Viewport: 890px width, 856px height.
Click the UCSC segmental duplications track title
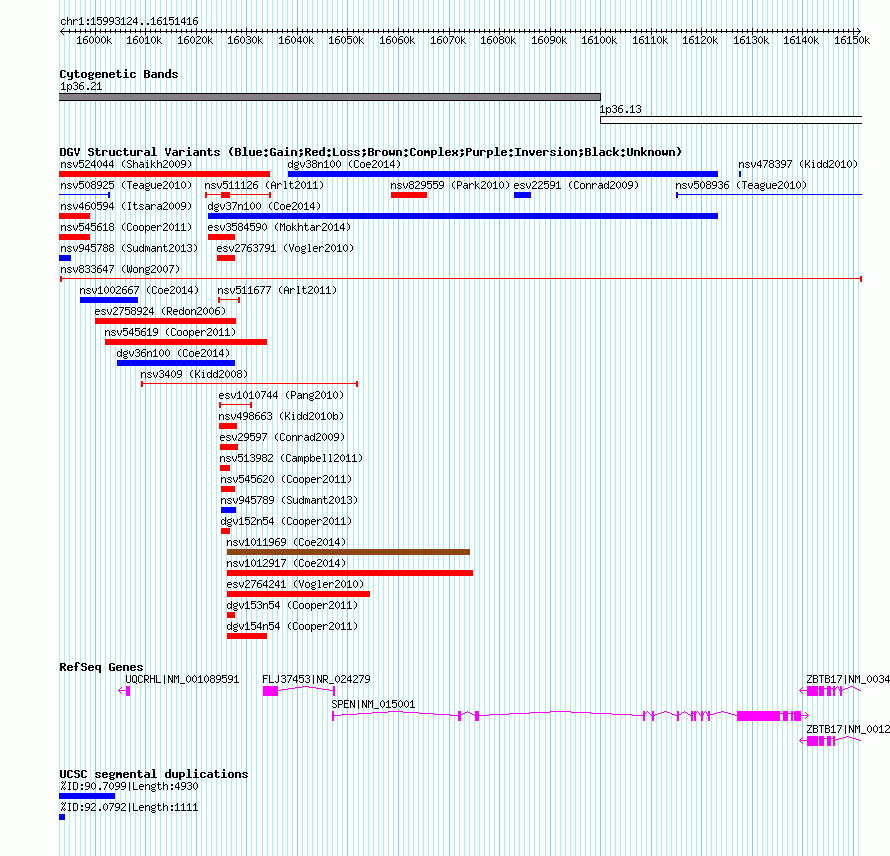(x=154, y=774)
